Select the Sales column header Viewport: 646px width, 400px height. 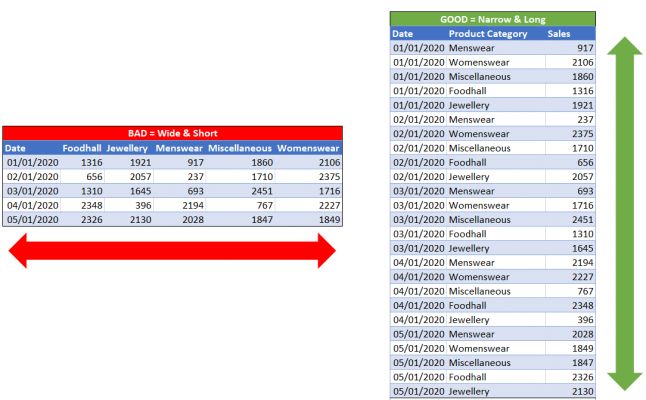(x=559, y=34)
